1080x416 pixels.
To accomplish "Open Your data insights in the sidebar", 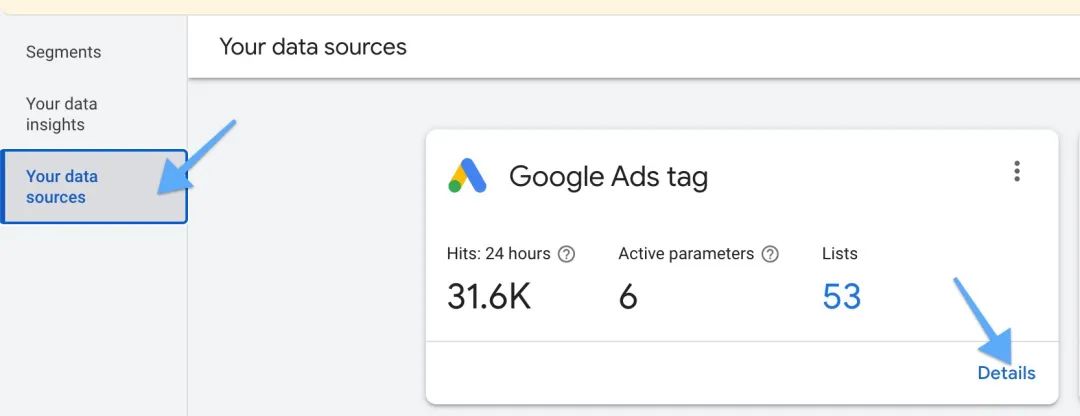I will (61, 114).
